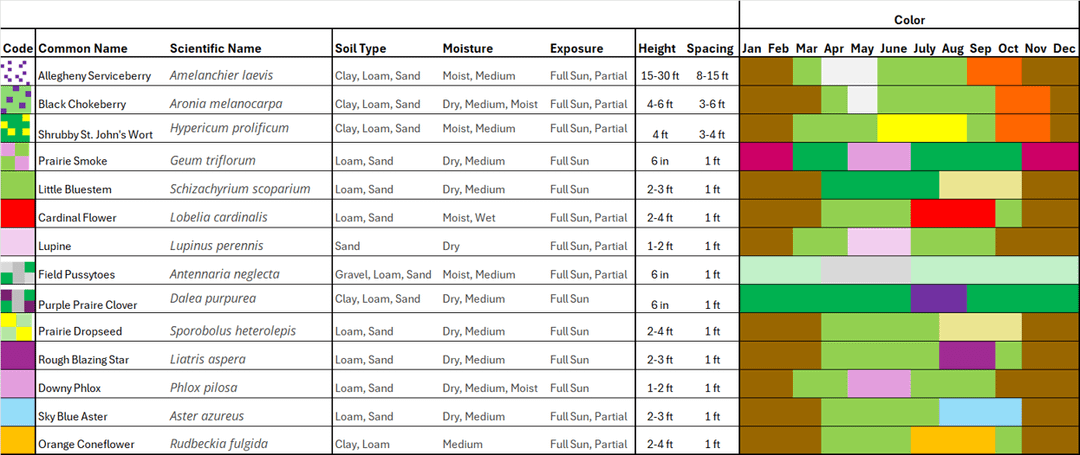
Task: Select the "Amelanchier laevis" scientific name cell
Action: coord(220,75)
